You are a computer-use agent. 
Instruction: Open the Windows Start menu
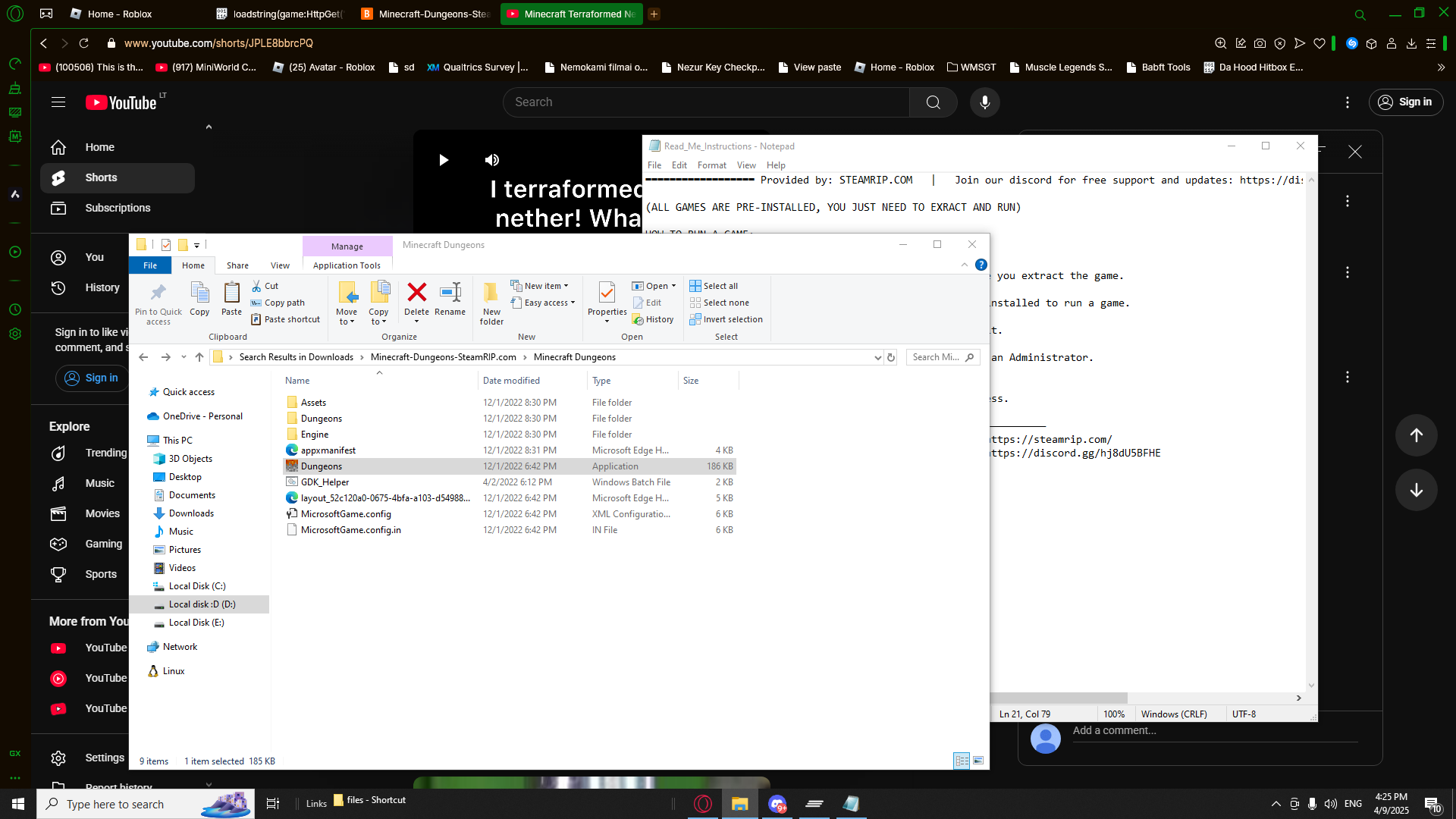18,804
